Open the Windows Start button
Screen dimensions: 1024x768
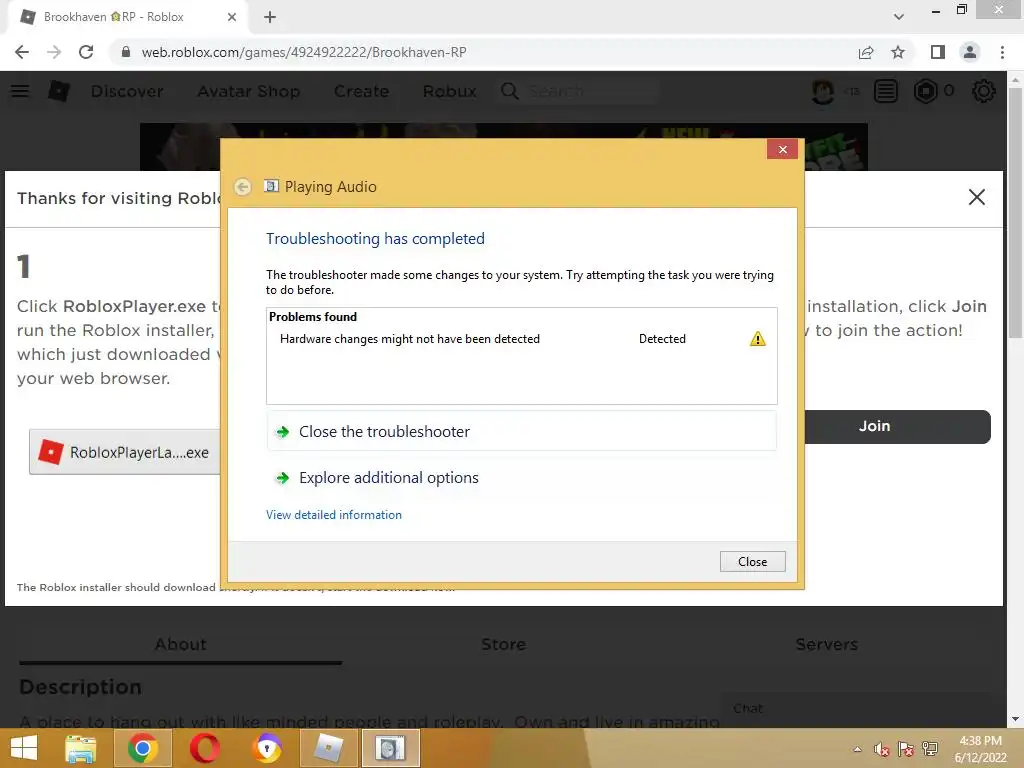[x=24, y=748]
